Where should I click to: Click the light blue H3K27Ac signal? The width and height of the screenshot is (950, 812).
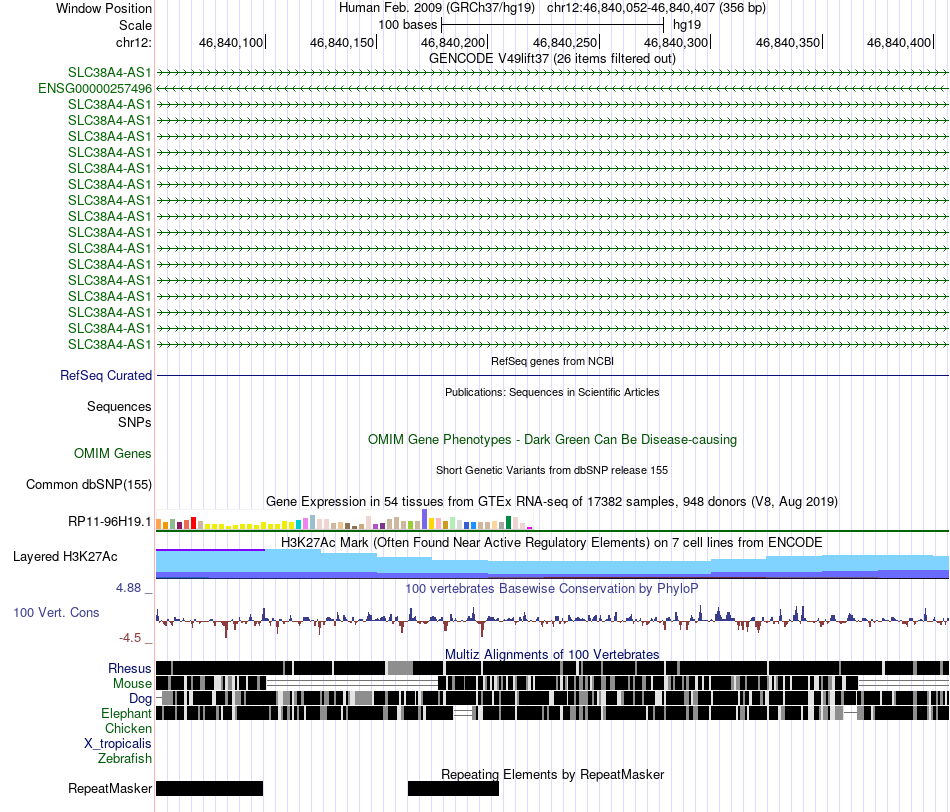coord(552,562)
